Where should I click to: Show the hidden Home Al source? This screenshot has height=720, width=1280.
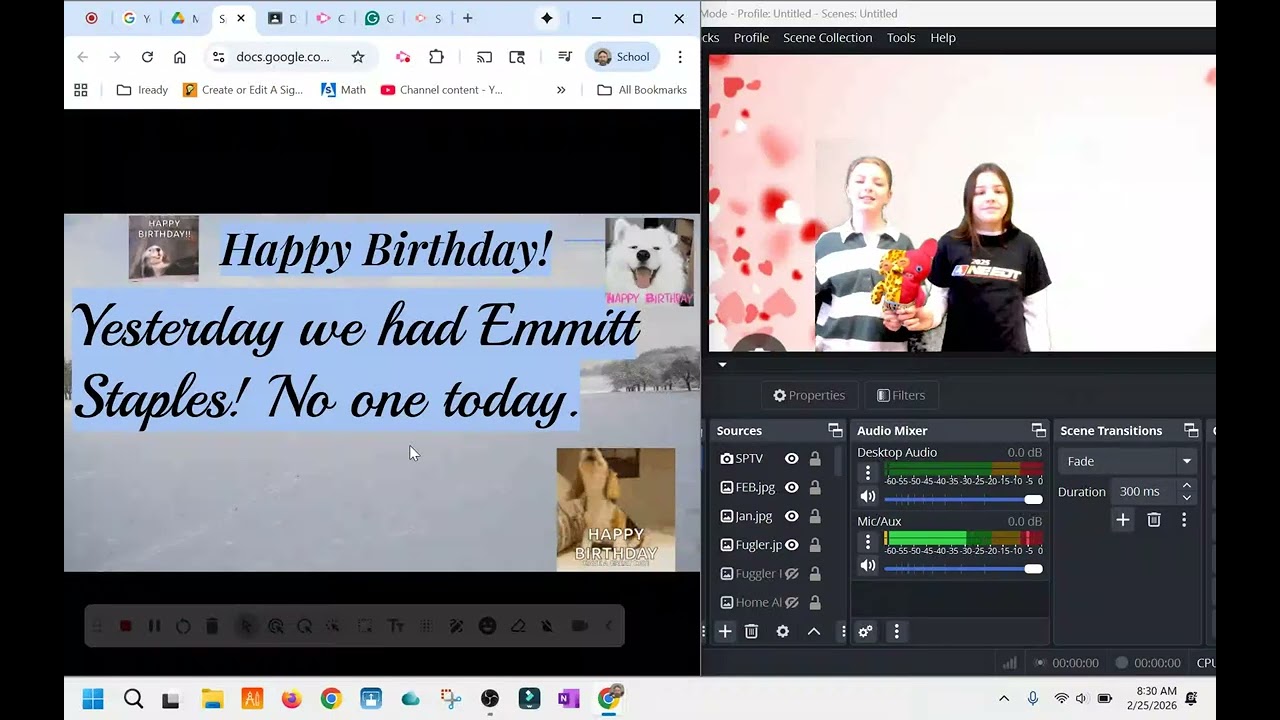[792, 603]
